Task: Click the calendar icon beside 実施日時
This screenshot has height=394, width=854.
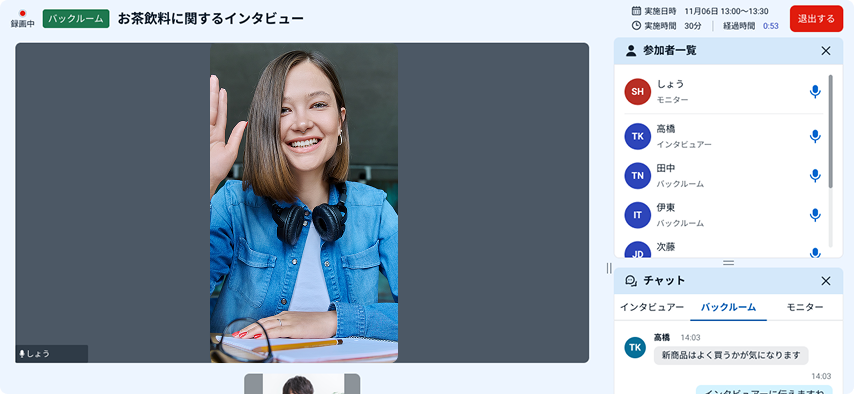Action: pos(636,11)
